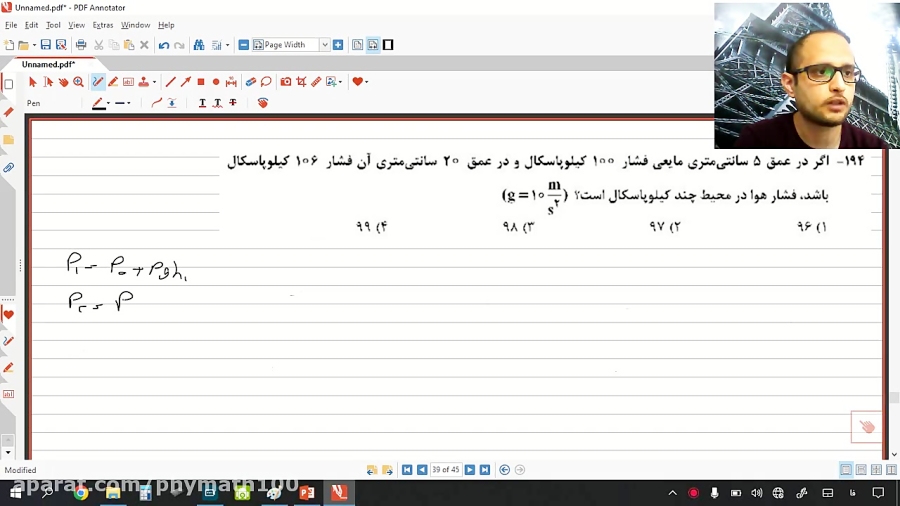
Task: Click the New document icon
Action: tap(9, 45)
